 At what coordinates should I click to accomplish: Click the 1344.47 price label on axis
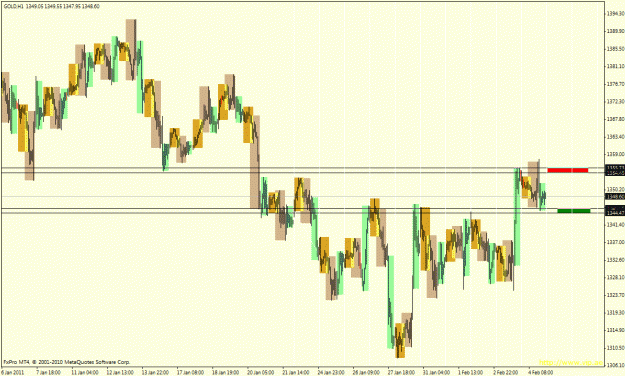[615, 213]
